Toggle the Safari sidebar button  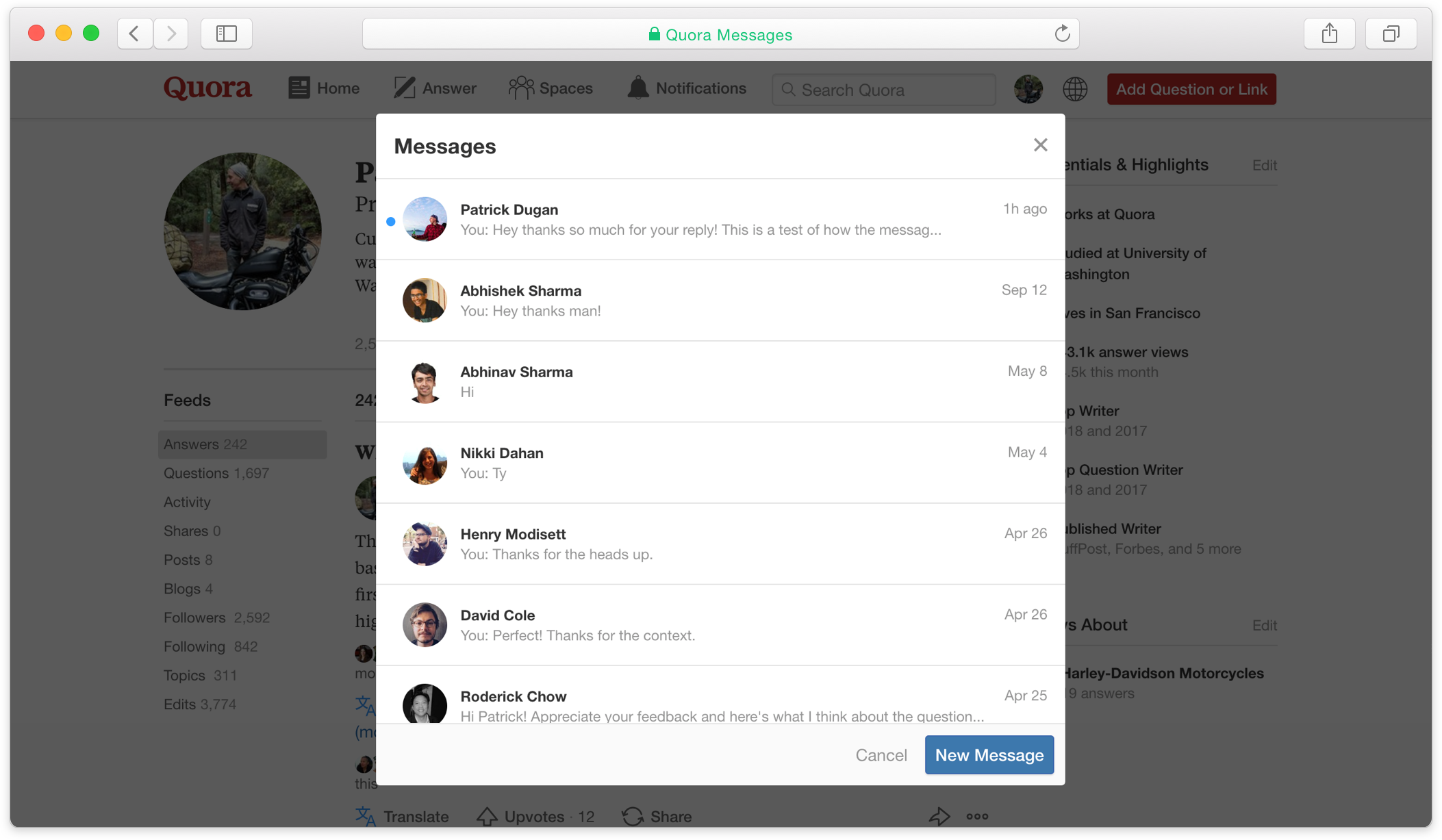pyautogui.click(x=227, y=34)
